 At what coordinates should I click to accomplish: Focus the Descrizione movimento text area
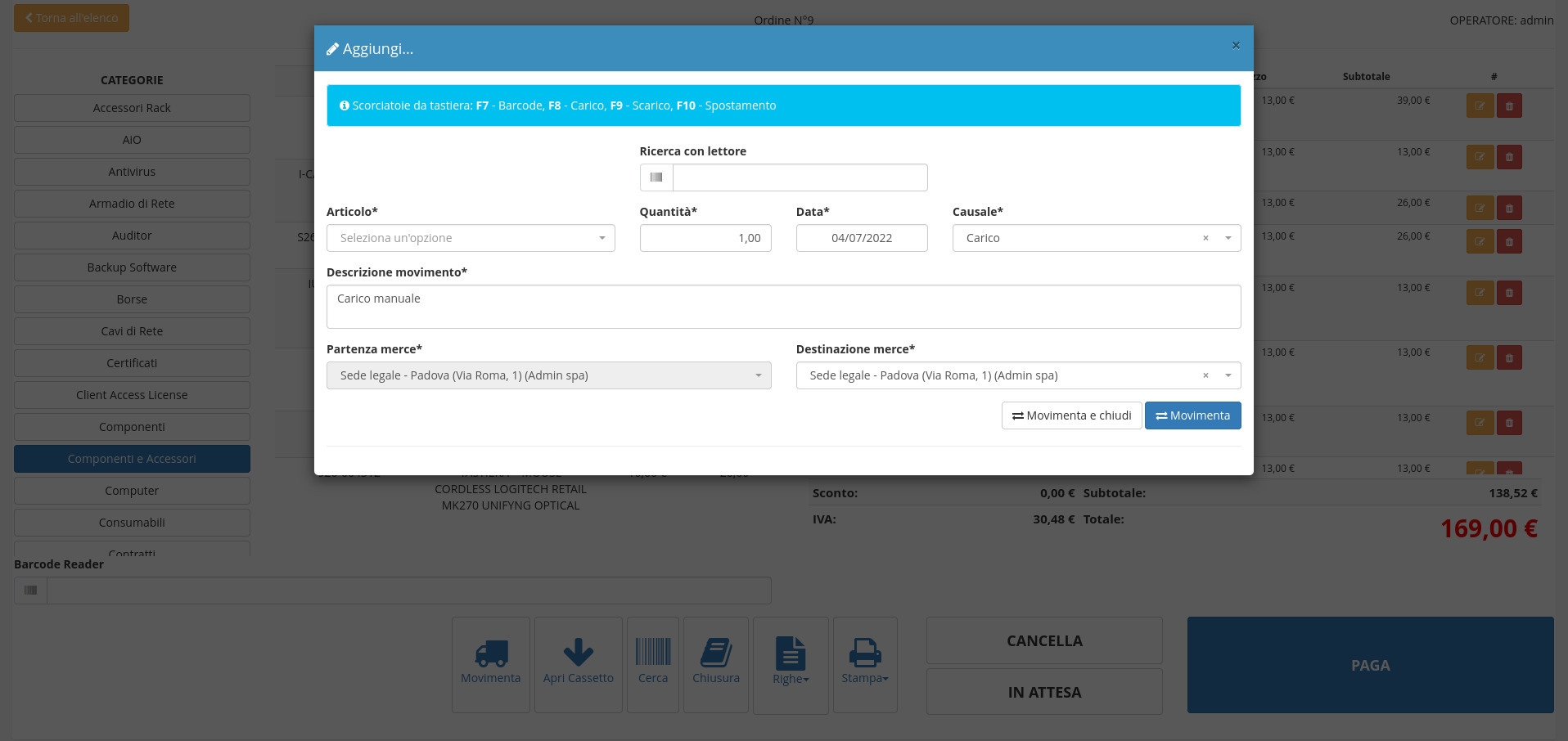pyautogui.click(x=783, y=307)
